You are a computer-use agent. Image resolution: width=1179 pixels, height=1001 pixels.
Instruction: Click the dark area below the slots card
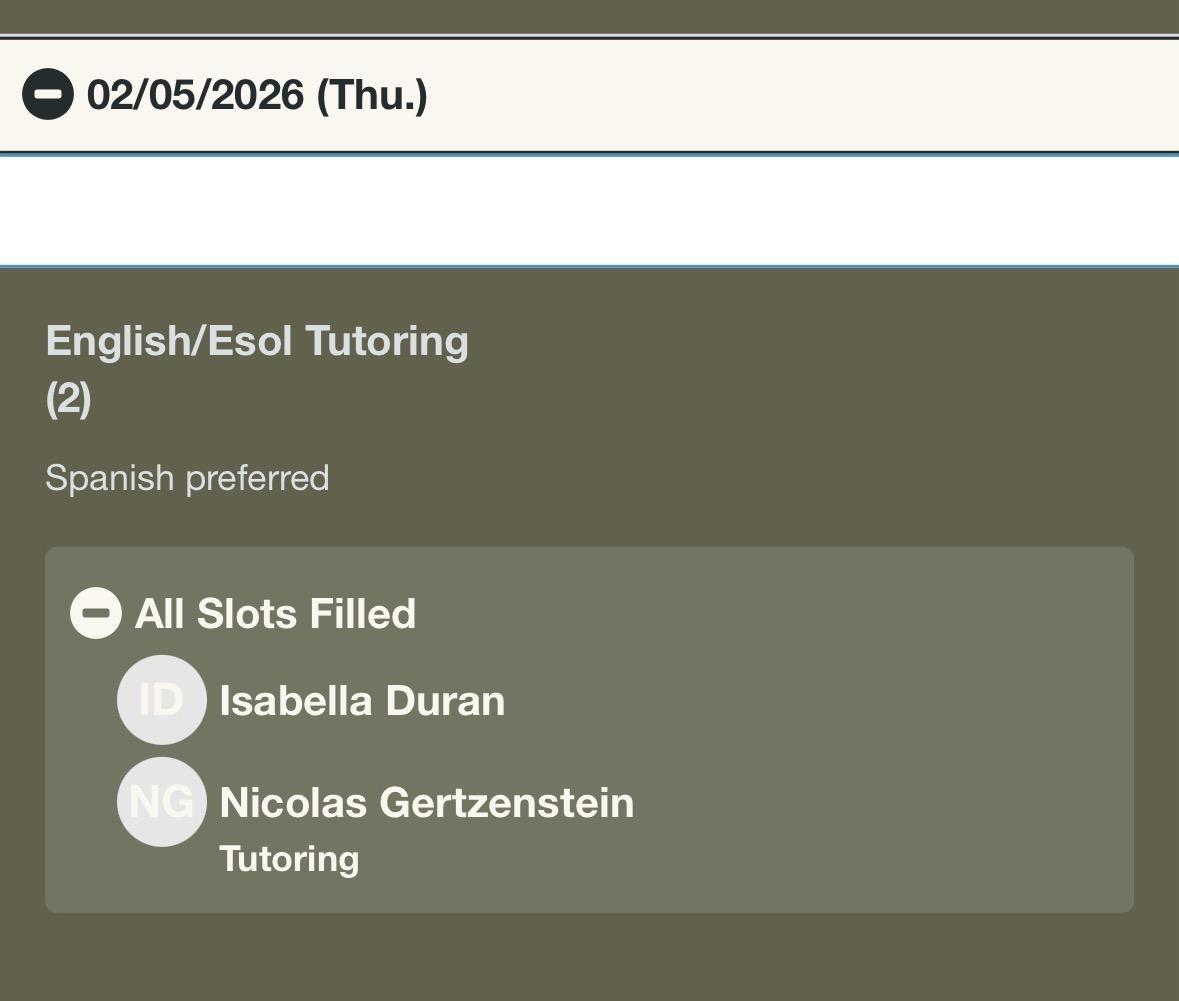pos(589,958)
